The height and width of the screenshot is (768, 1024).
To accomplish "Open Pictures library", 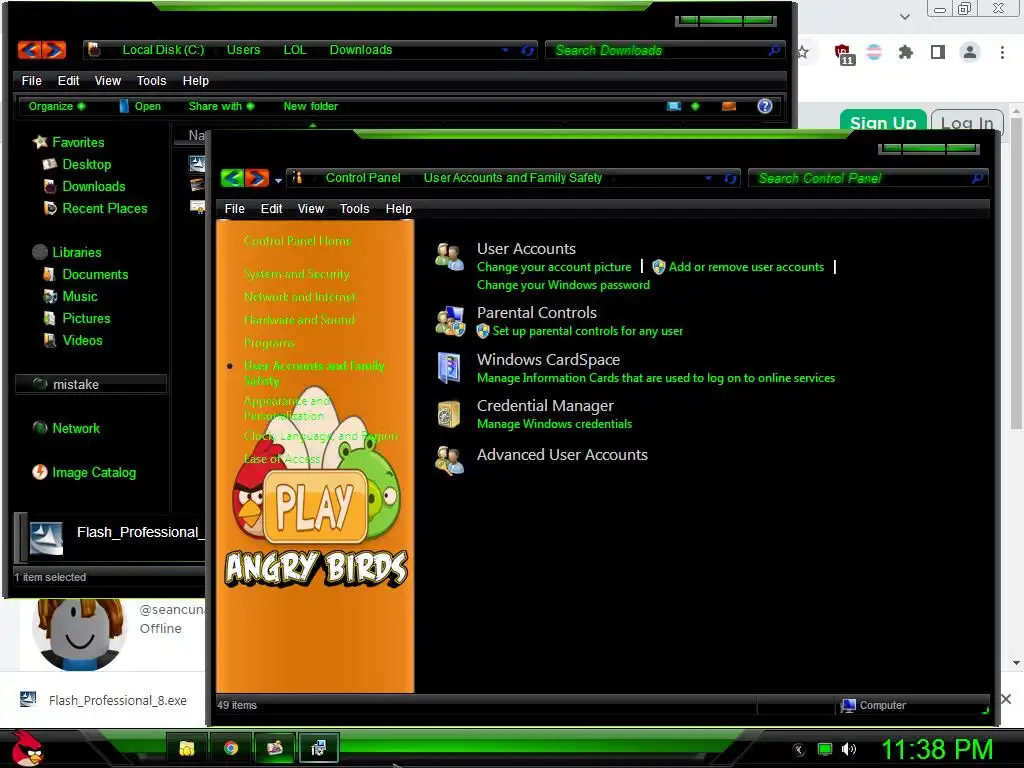I will coord(86,318).
